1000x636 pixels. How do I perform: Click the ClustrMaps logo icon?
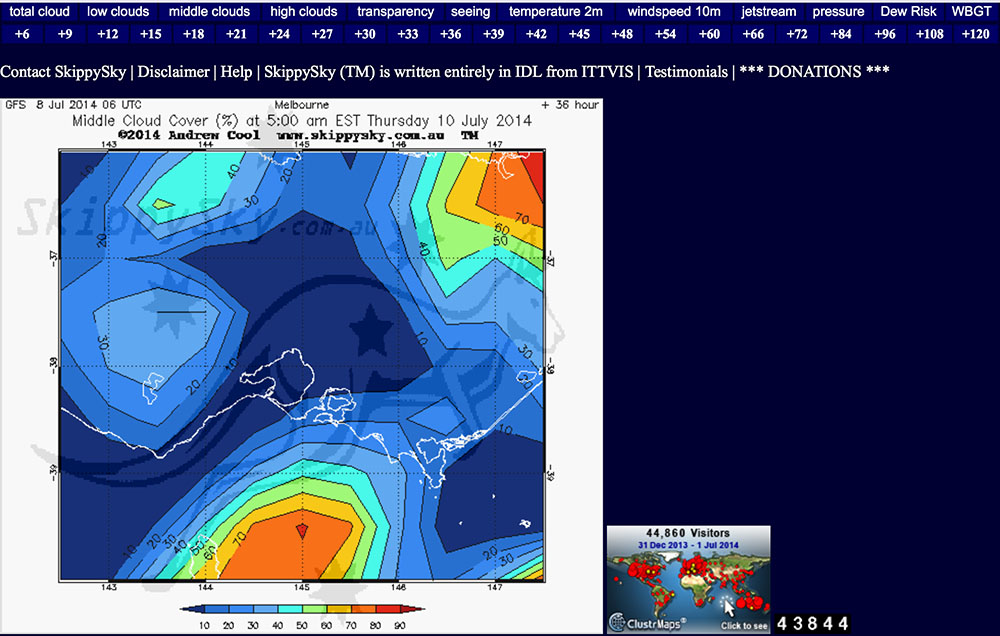618,622
